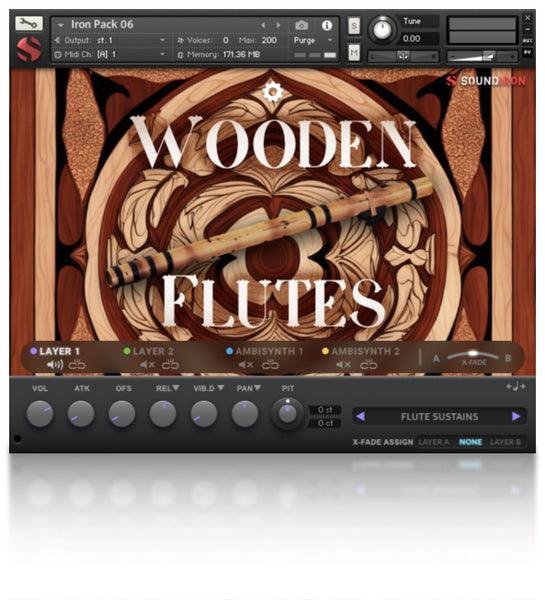Viewport: 545px width, 600px height.
Task: Click the blue dot beside Ambisynth 1
Action: pyautogui.click(x=229, y=351)
